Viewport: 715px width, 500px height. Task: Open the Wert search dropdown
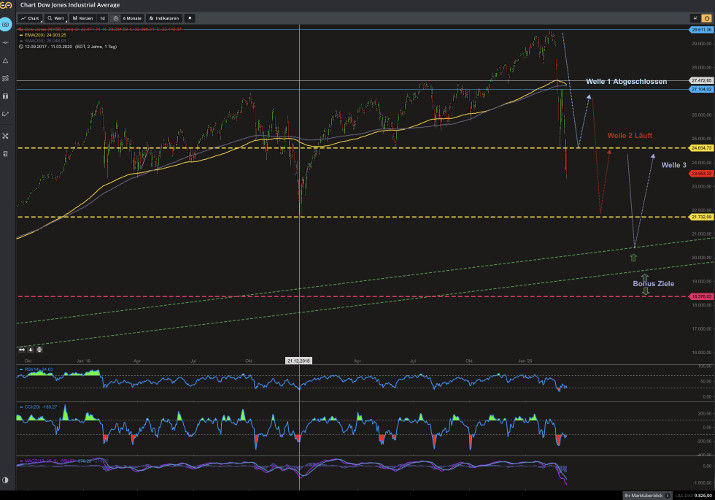point(56,18)
